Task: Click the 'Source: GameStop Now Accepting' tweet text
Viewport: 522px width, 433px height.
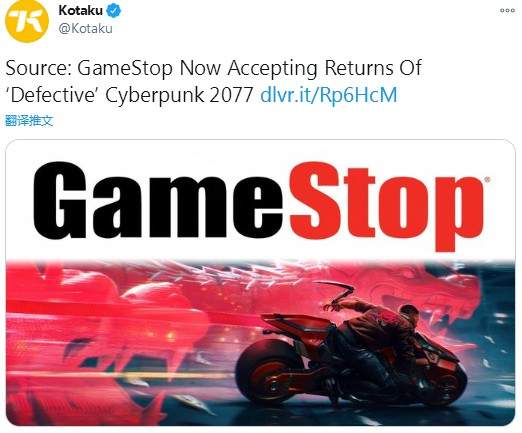Action: pyautogui.click(x=161, y=68)
